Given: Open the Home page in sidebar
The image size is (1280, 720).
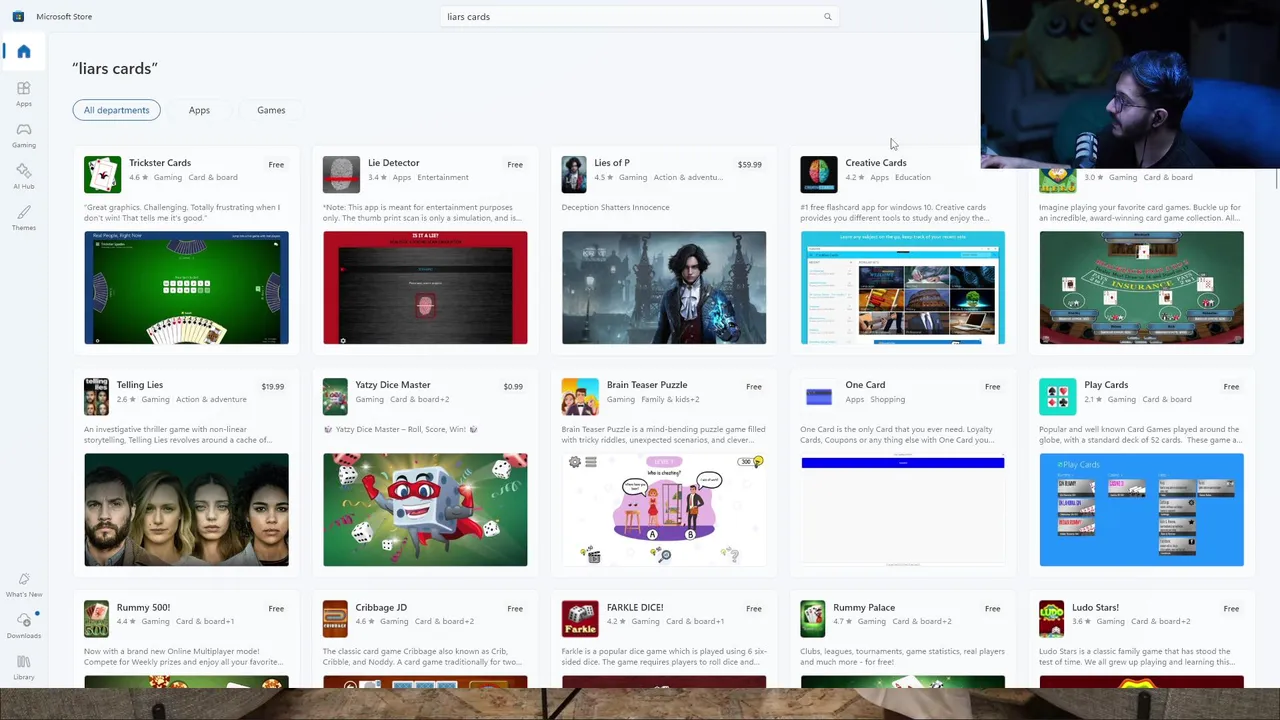Looking at the screenshot, I should click(23, 52).
